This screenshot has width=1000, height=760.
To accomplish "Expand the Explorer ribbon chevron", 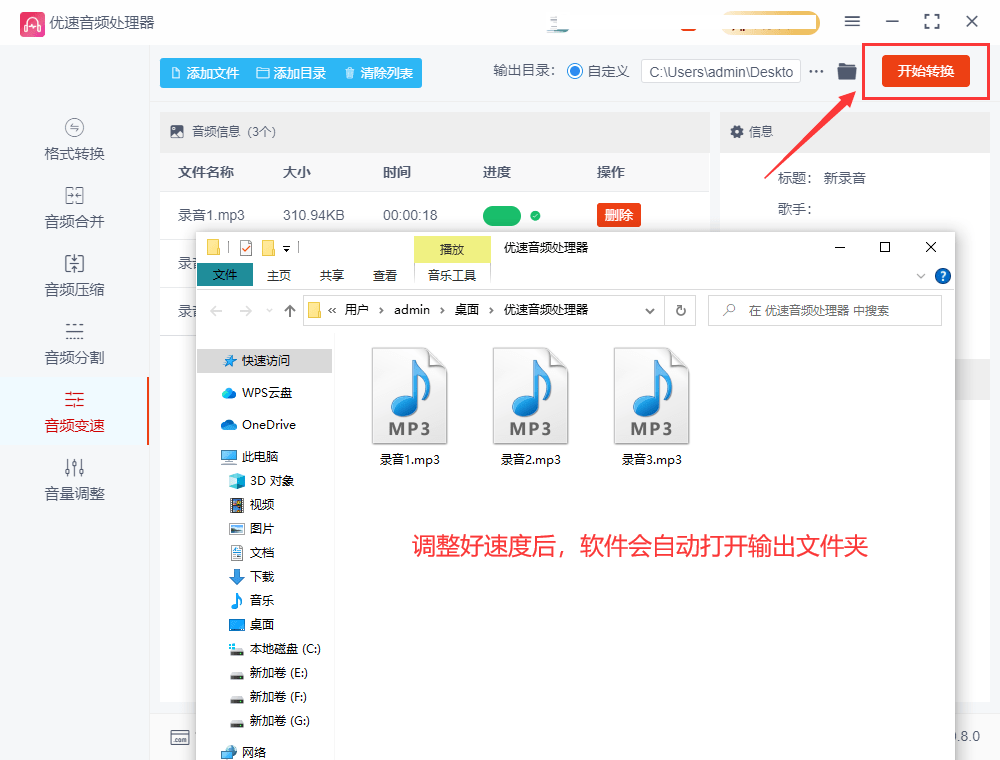I will coord(920,276).
